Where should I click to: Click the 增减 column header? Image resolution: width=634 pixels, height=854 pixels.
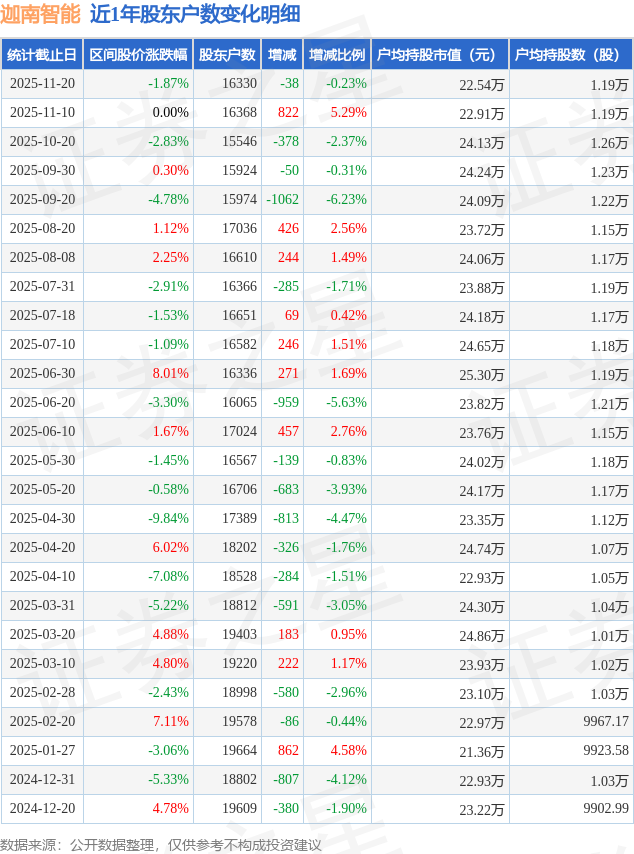(x=283, y=55)
